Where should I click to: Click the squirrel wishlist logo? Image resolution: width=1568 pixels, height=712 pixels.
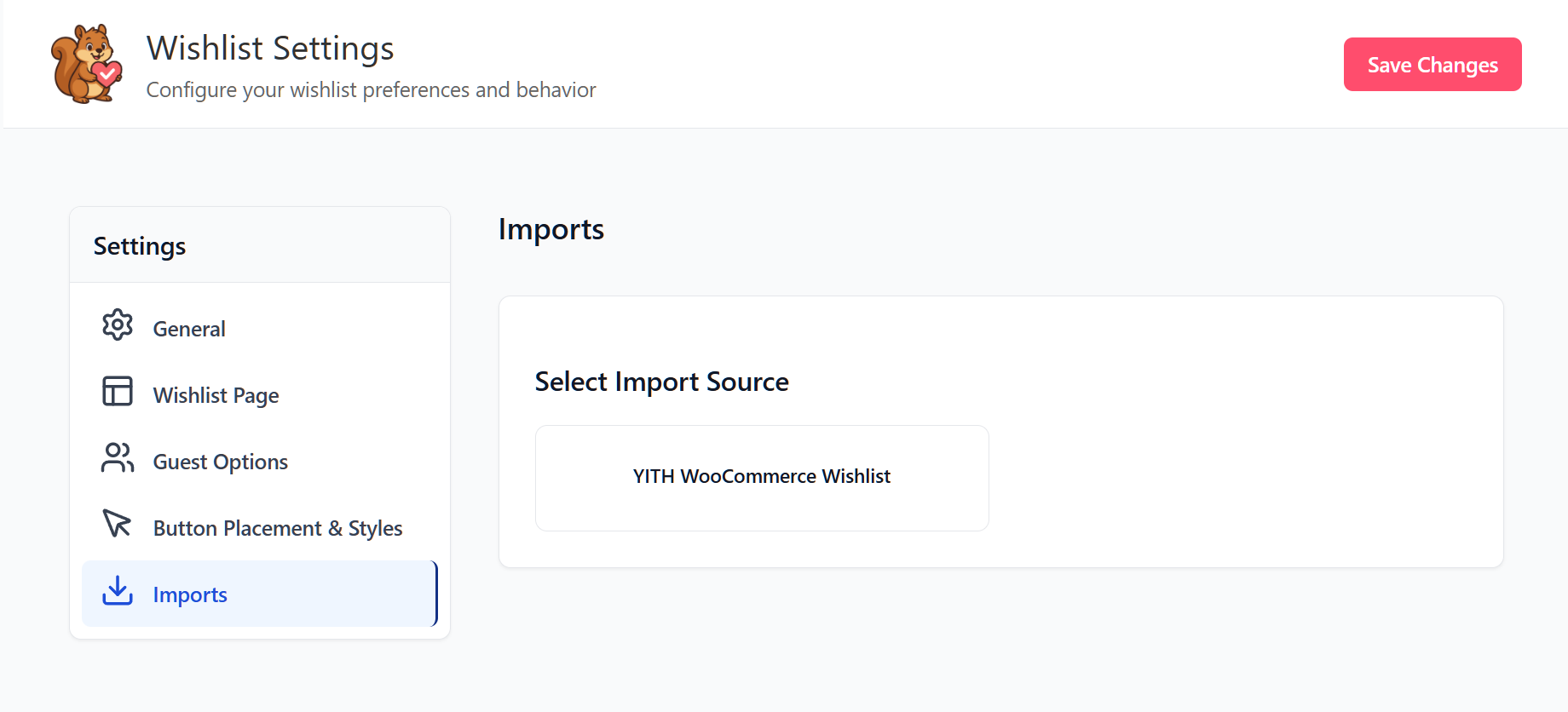coord(87,65)
